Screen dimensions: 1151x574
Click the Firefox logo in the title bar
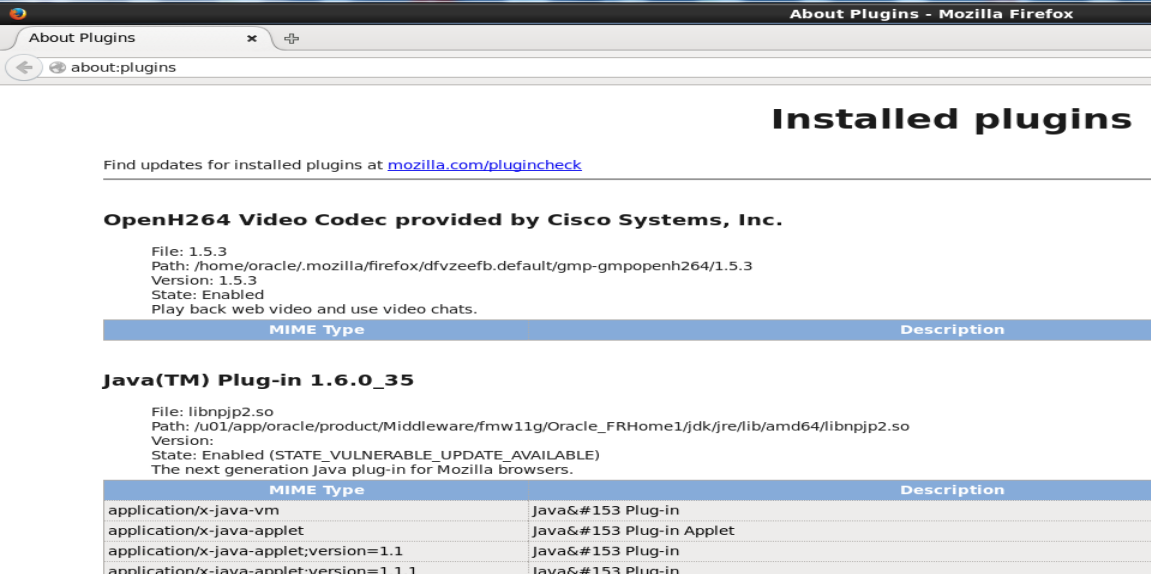point(18,13)
